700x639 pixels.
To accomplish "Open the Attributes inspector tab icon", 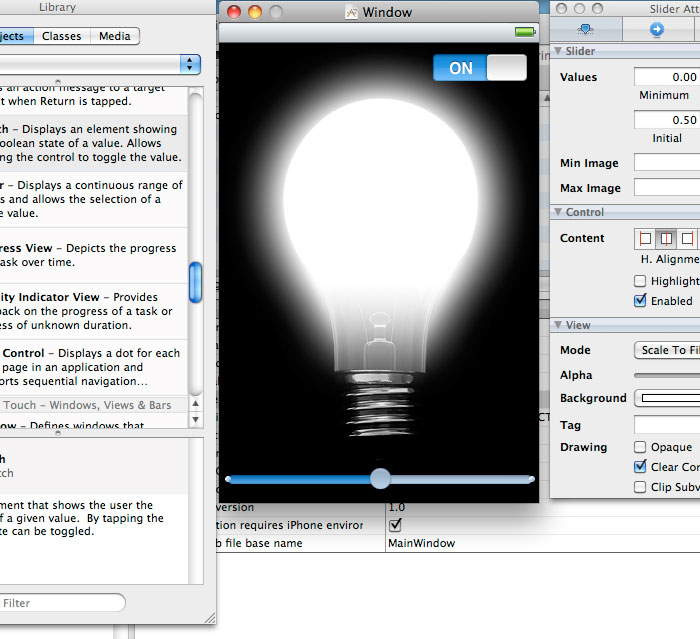I will (x=585, y=29).
